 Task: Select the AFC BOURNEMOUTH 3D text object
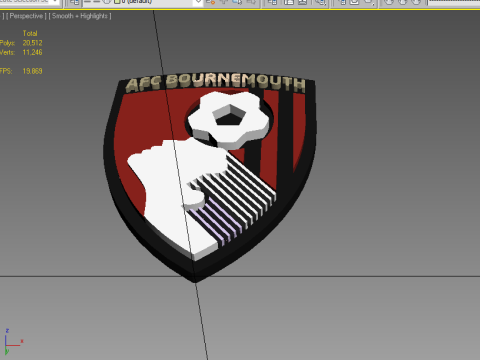(215, 83)
